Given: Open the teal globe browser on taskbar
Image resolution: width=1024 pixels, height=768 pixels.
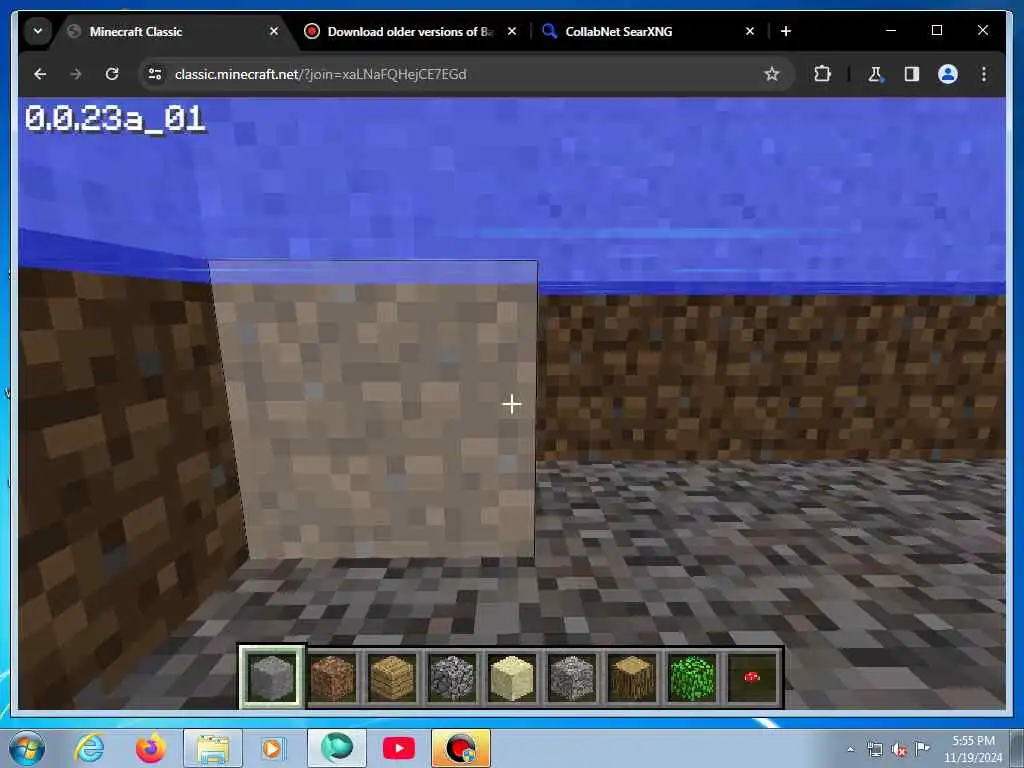Looking at the screenshot, I should (x=336, y=748).
